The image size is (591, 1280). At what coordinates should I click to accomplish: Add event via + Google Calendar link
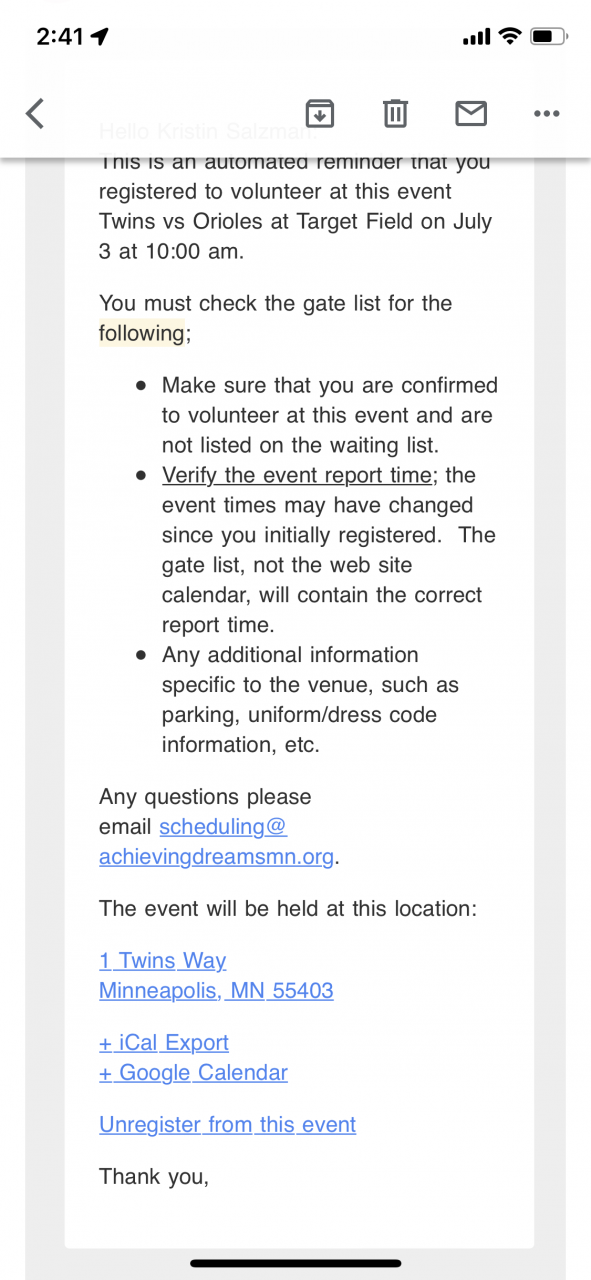tap(193, 1073)
